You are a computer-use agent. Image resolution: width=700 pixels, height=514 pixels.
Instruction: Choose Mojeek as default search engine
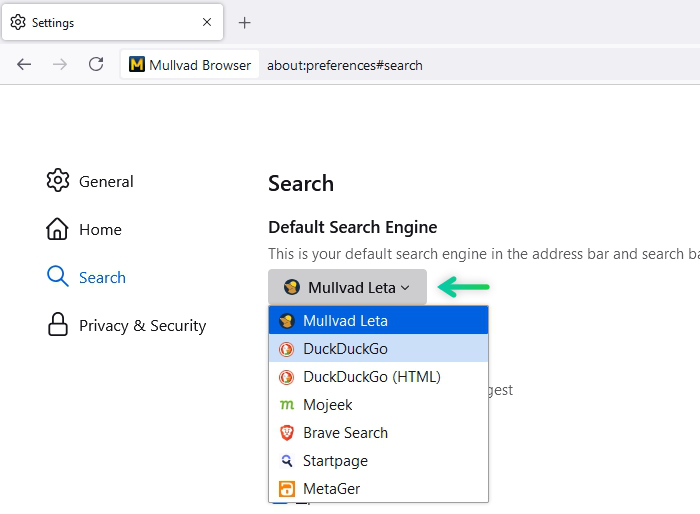(x=379, y=405)
